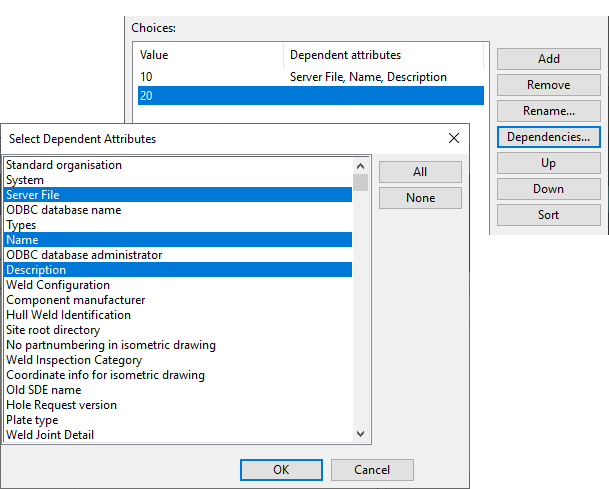
Task: Confirm with the OK button
Action: point(281,469)
